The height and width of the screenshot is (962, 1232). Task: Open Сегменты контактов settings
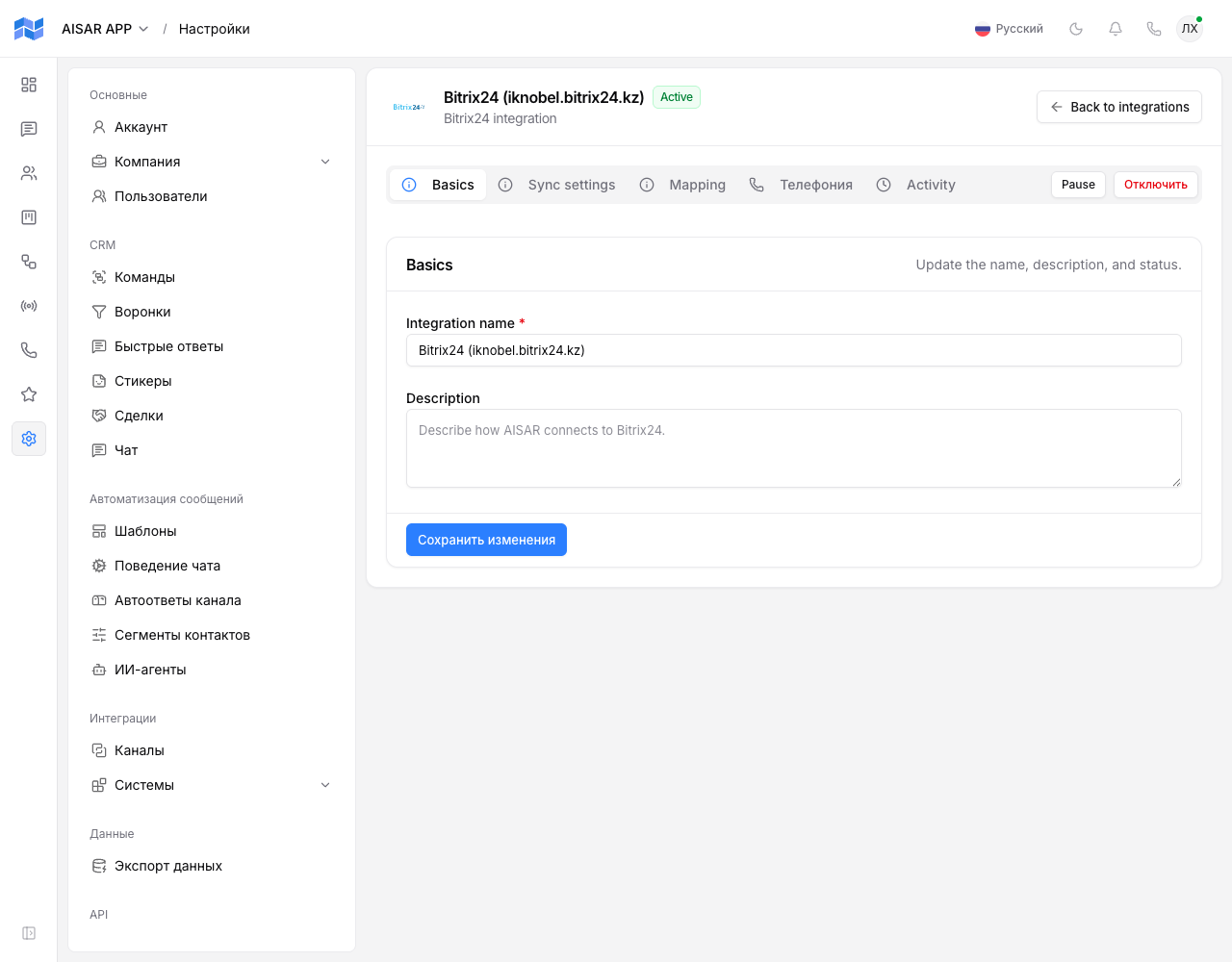point(212,635)
